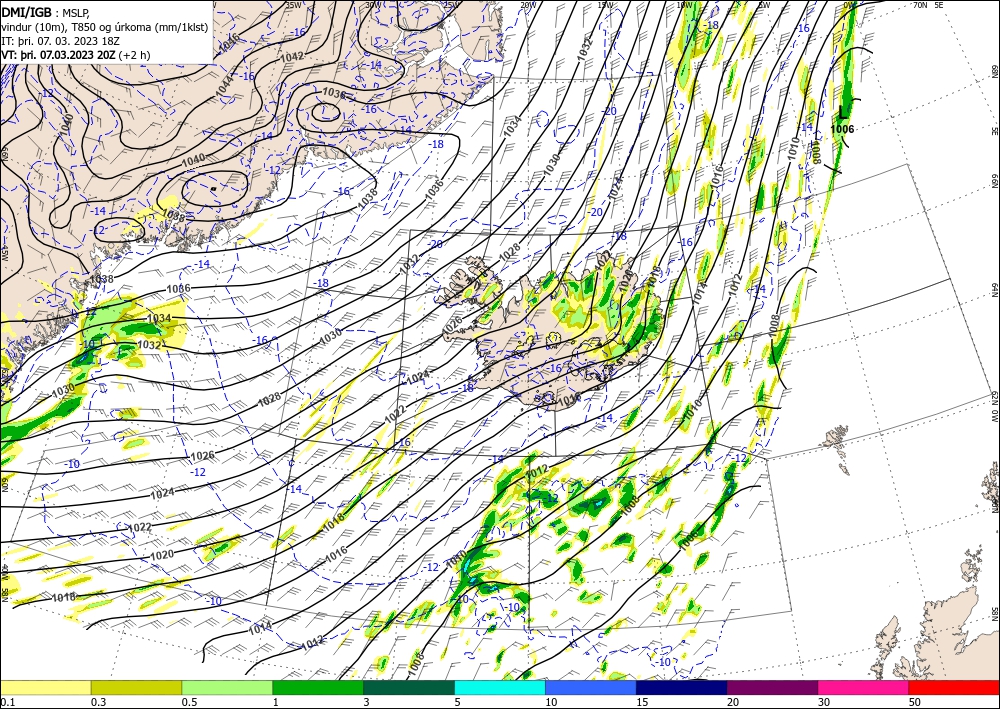The image size is (1000, 709).
Task: Select the purple 20–30 legend swatch
Action: (x=772, y=687)
